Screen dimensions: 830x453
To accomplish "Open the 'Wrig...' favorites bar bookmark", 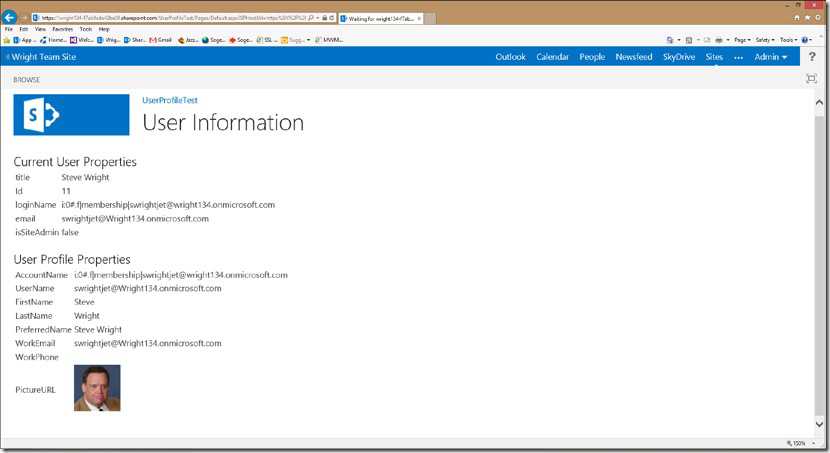I will pos(109,40).
